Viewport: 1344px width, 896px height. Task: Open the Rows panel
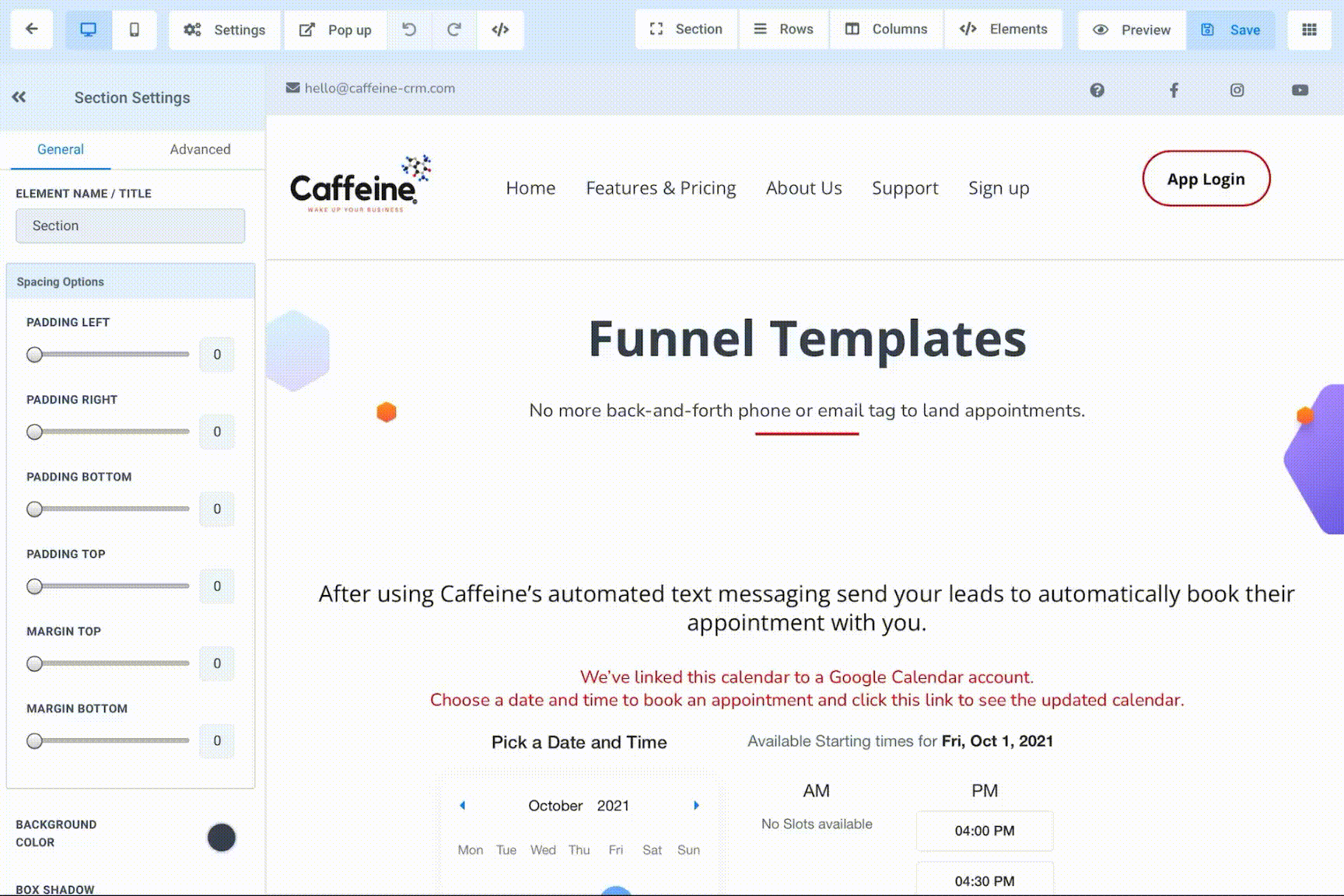(783, 29)
